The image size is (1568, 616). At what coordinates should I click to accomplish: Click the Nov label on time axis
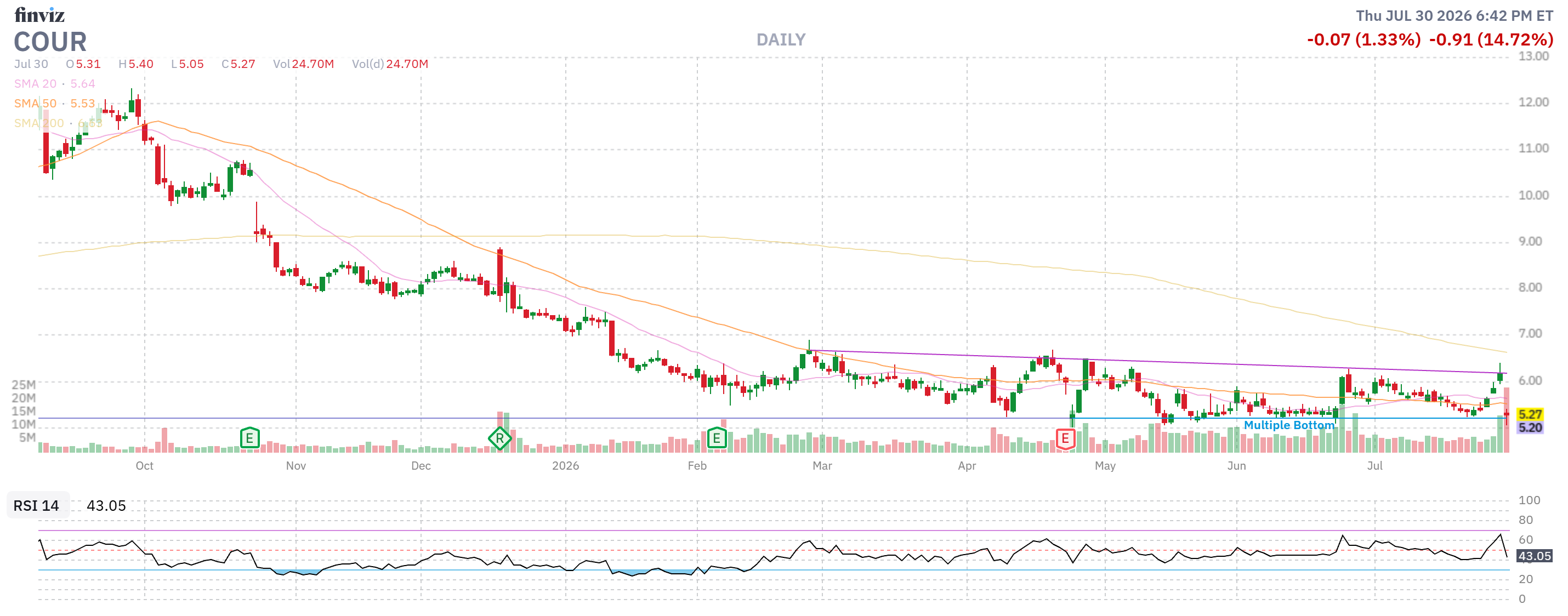coord(296,466)
